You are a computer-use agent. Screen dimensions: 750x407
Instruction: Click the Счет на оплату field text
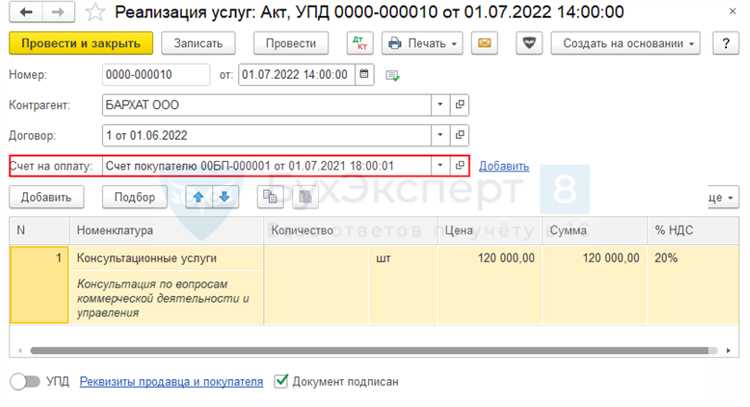[267, 166]
